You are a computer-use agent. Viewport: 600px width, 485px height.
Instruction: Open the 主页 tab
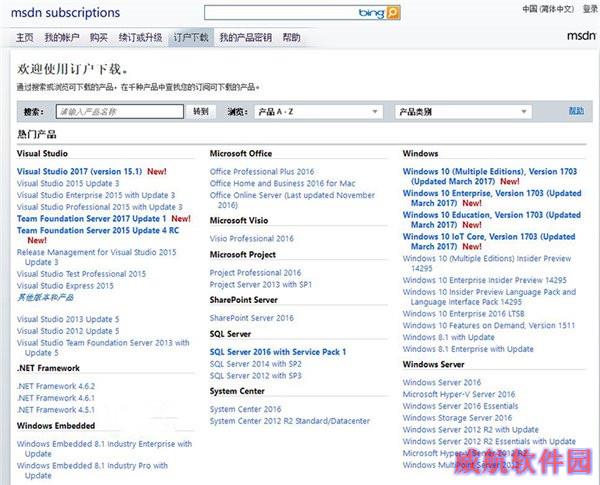point(24,38)
